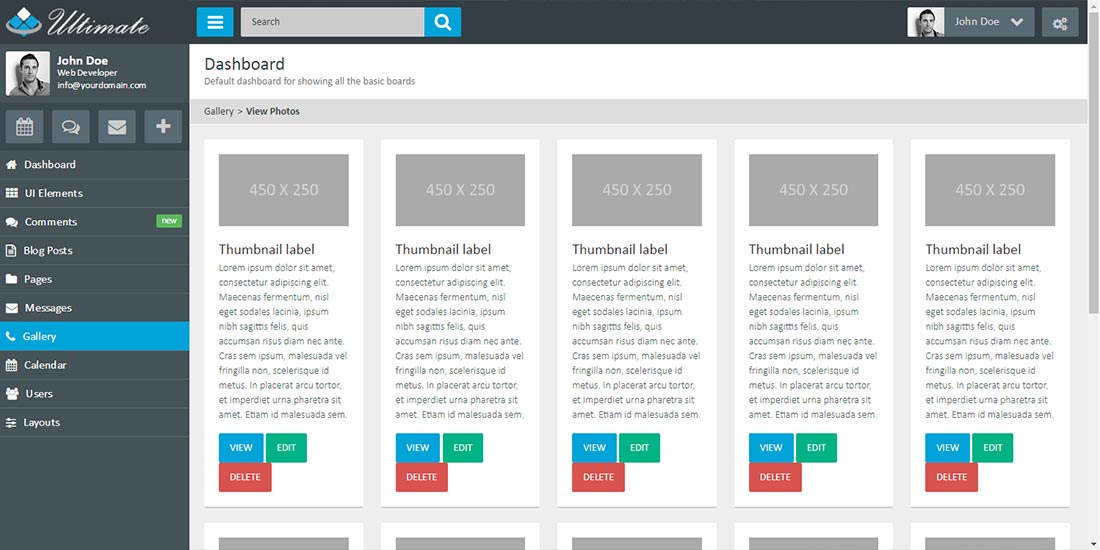Click the info@yourdomain.com email text
The width and height of the screenshot is (1100, 550).
tap(102, 86)
